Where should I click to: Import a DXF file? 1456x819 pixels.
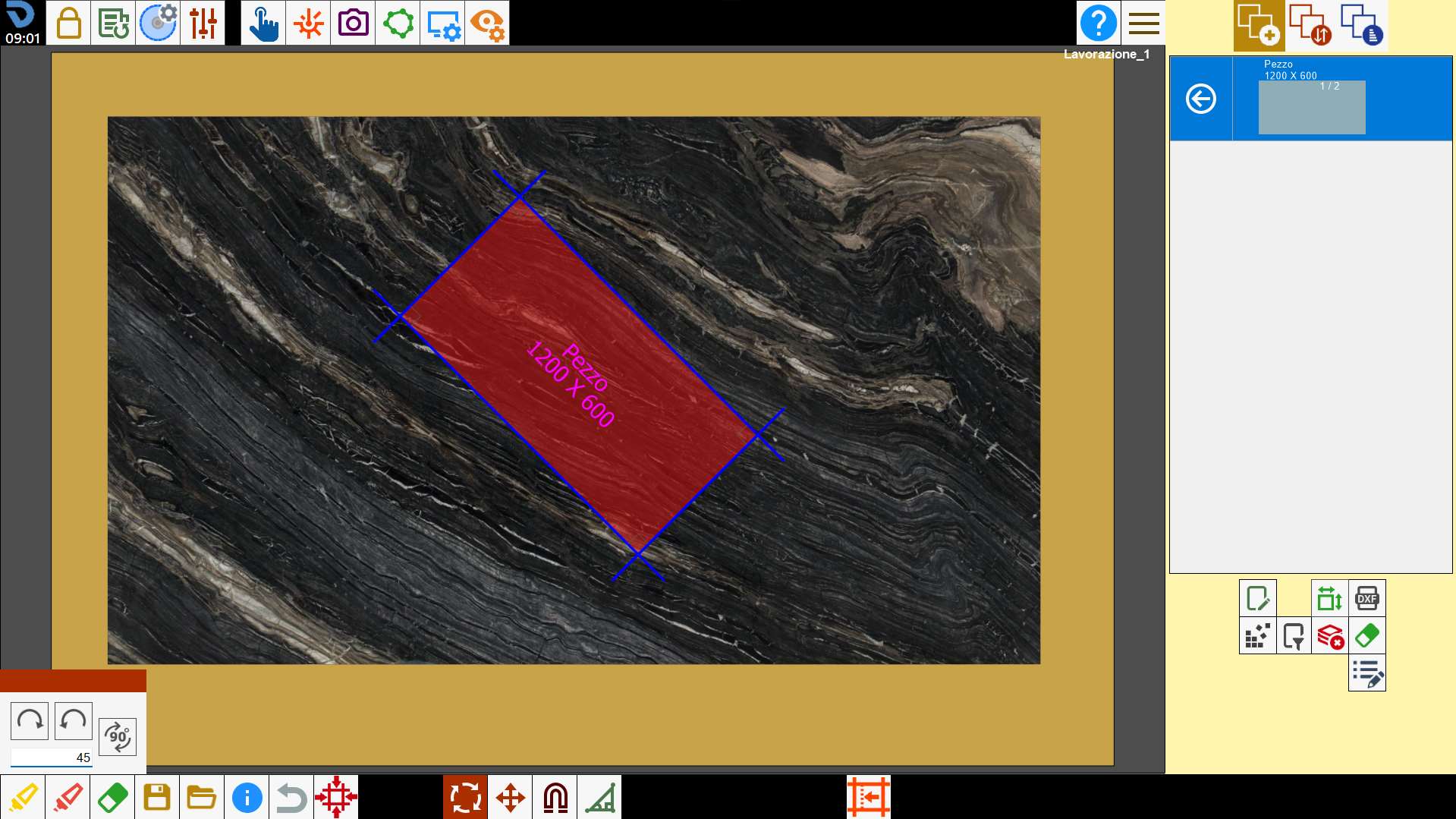pyautogui.click(x=1367, y=598)
